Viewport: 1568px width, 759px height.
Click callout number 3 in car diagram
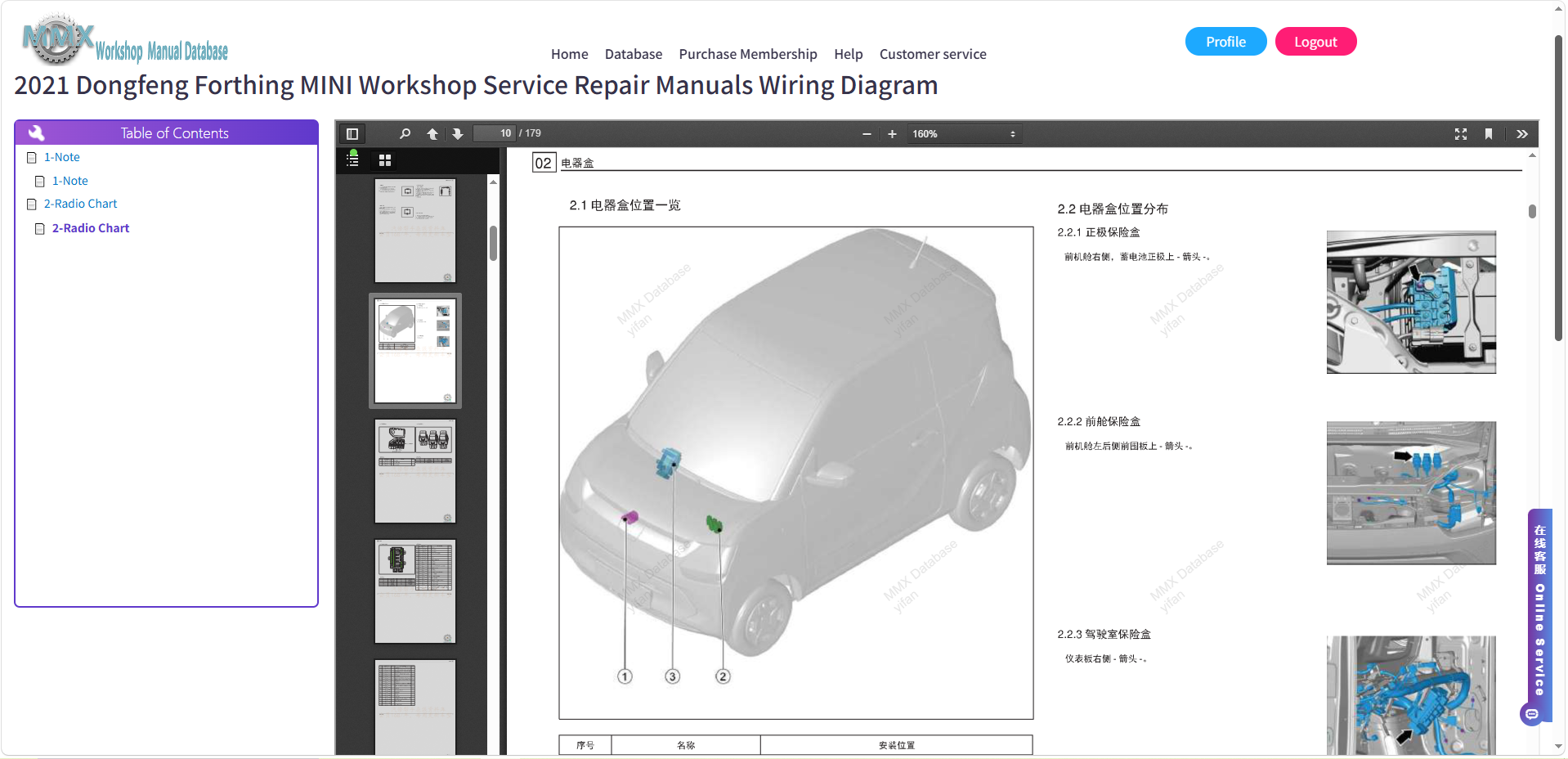pyautogui.click(x=672, y=676)
